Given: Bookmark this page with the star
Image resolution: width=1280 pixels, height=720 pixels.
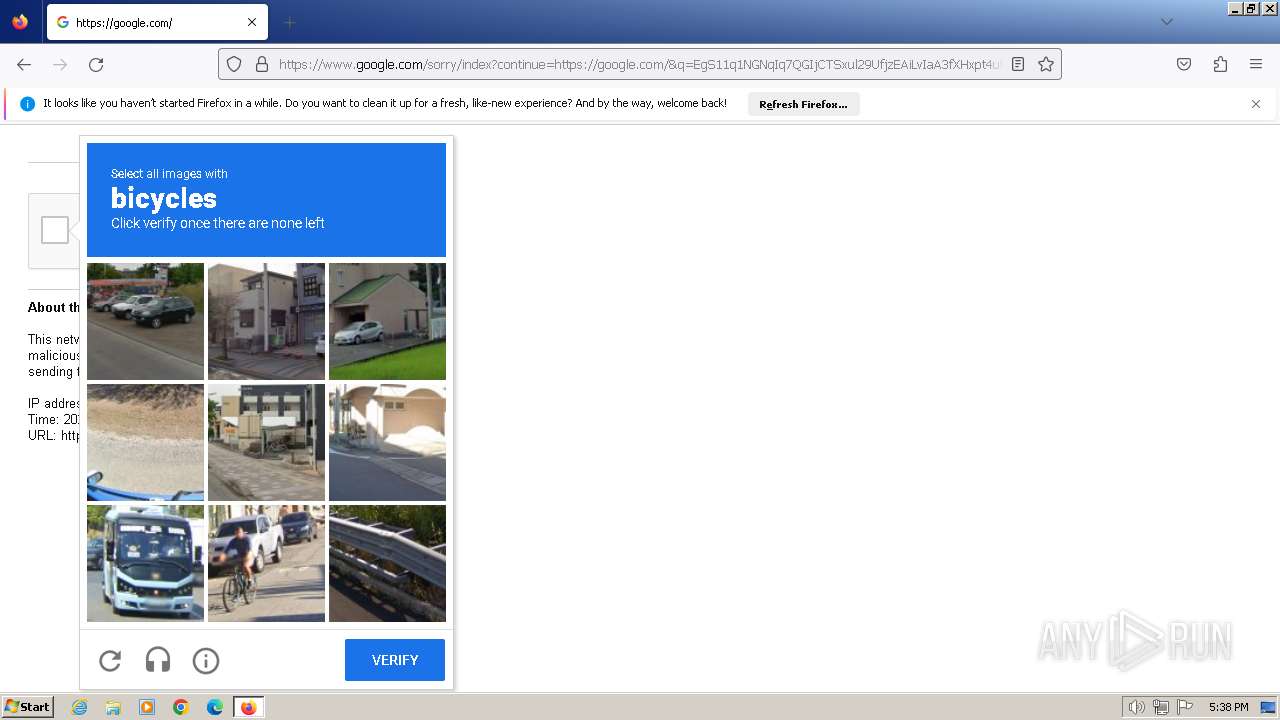Looking at the screenshot, I should (x=1046, y=64).
